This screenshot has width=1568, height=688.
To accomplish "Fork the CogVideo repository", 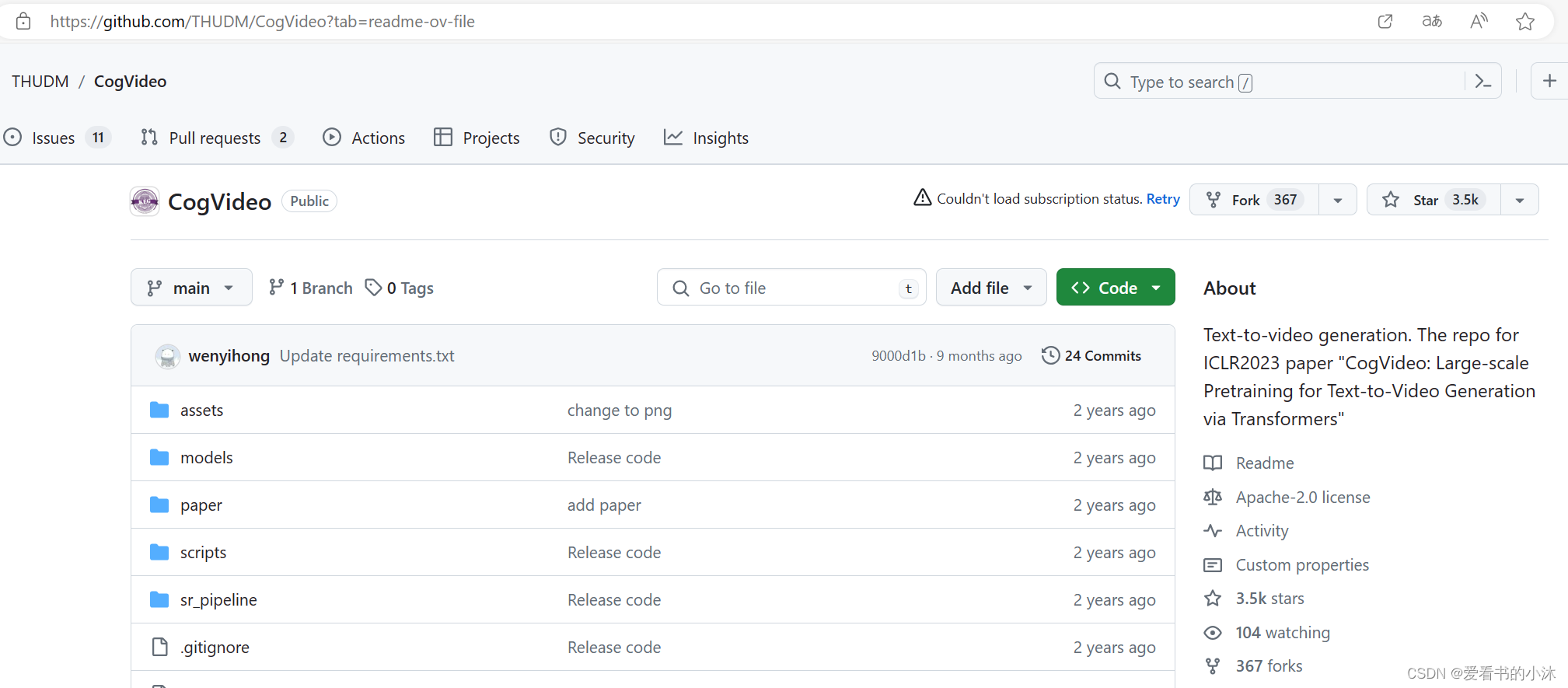I will tap(1254, 200).
